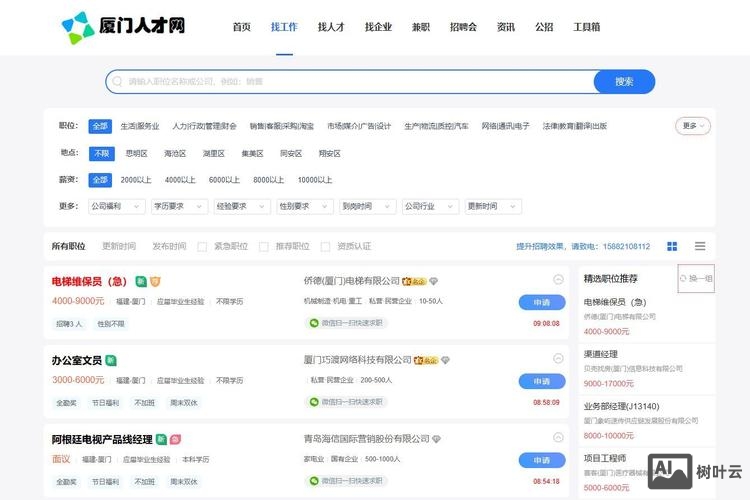Open the 到岗时间 dropdown
This screenshot has height=500, width=750.
click(x=367, y=206)
